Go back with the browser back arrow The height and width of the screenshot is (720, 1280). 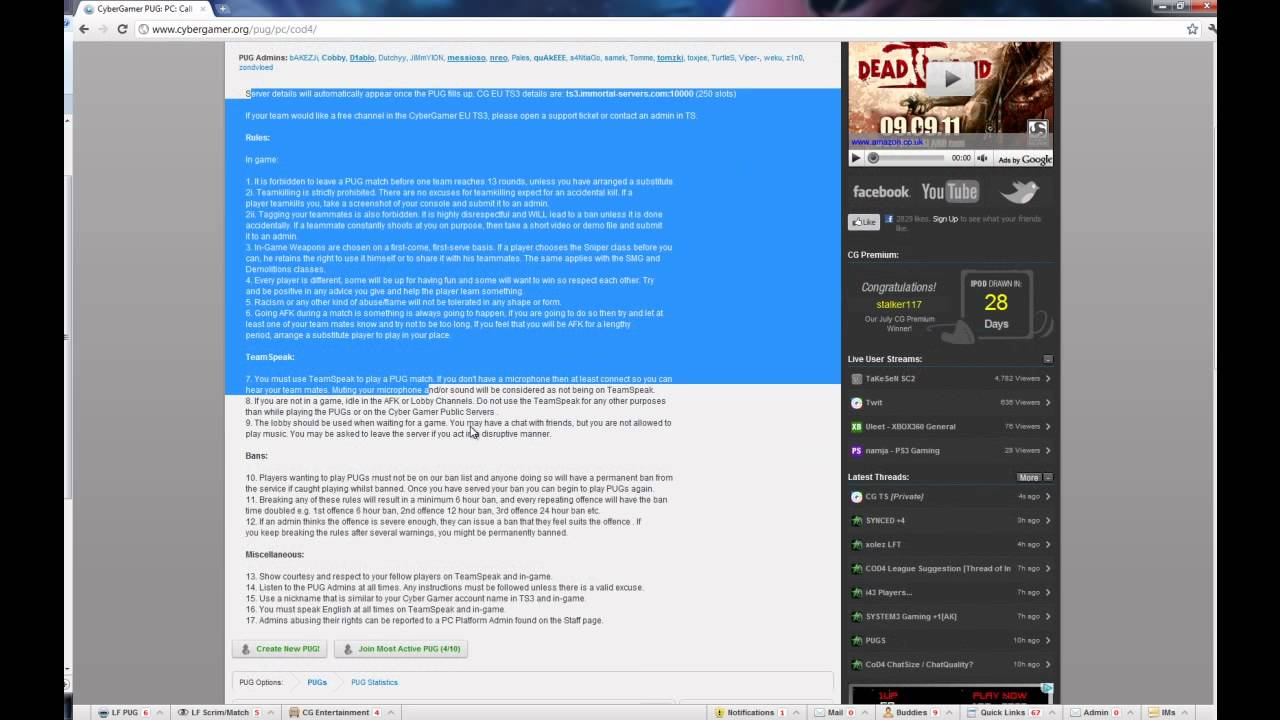point(84,29)
